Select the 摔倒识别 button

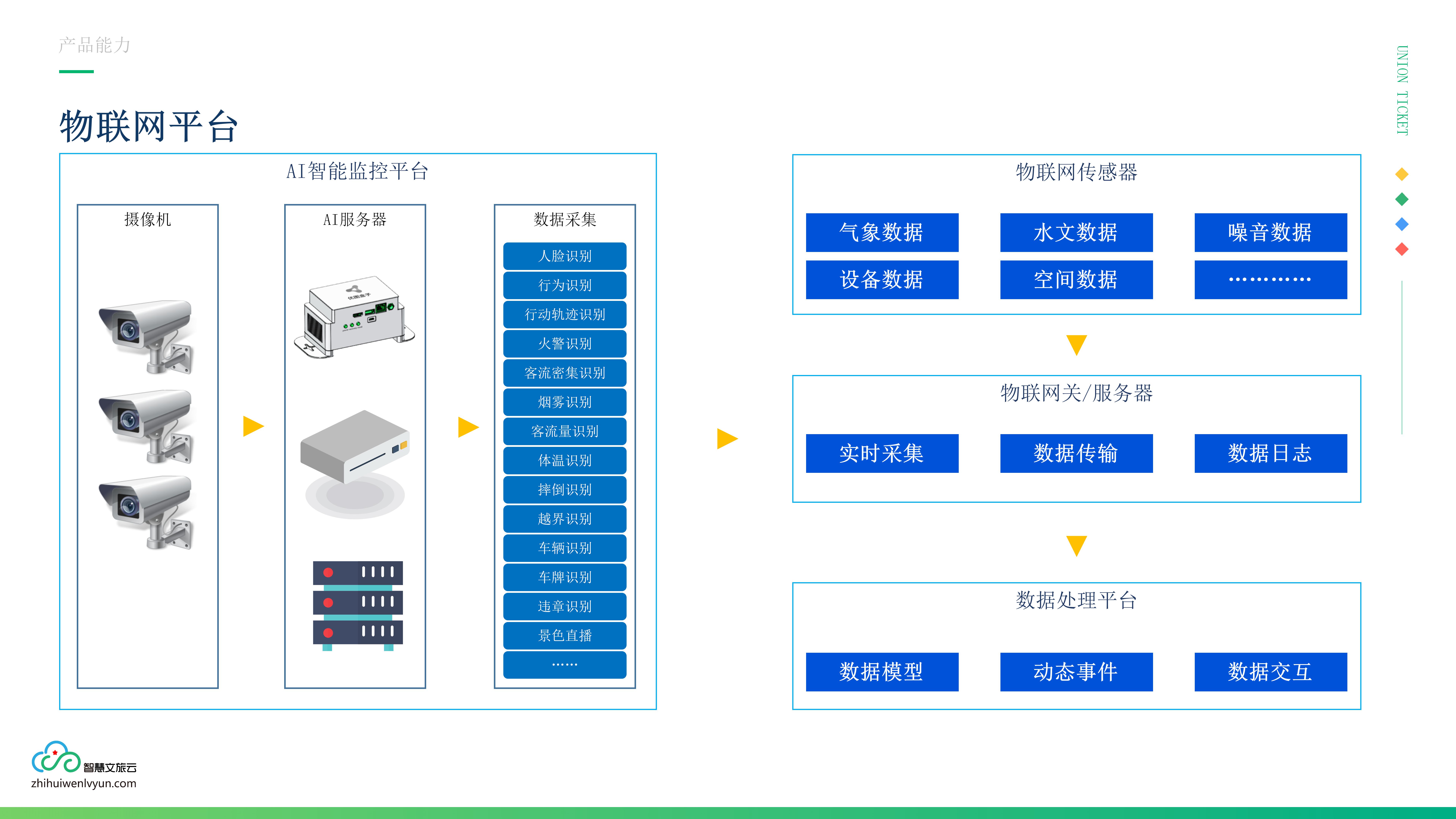coord(565,490)
